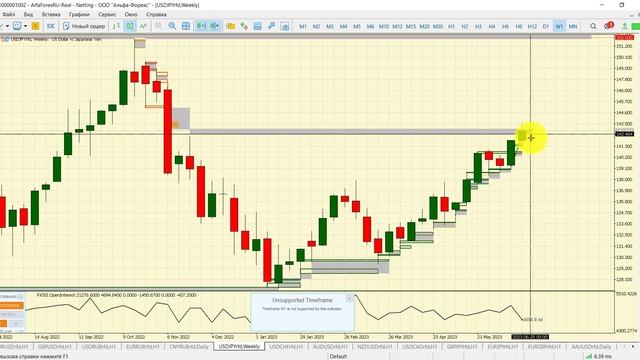Open the Графики menu
640x360 pixels.
click(x=79, y=14)
